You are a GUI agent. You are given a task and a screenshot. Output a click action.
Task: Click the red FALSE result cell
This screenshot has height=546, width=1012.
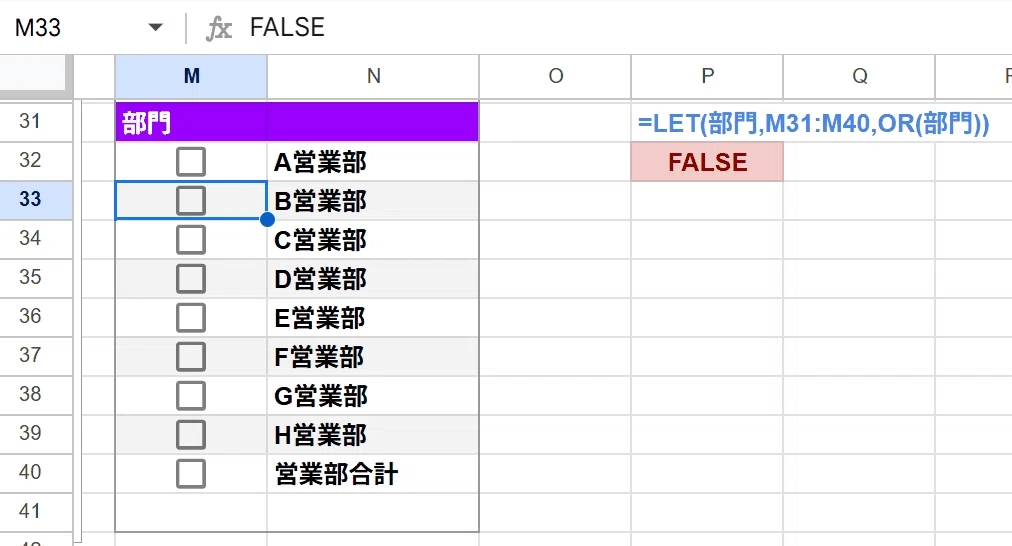click(707, 162)
